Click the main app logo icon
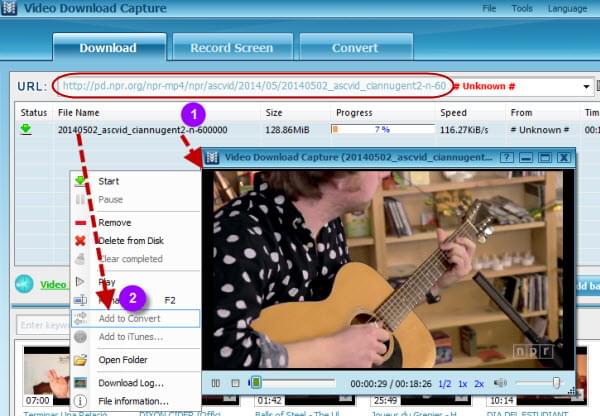This screenshot has height=416, width=600. 9,8
